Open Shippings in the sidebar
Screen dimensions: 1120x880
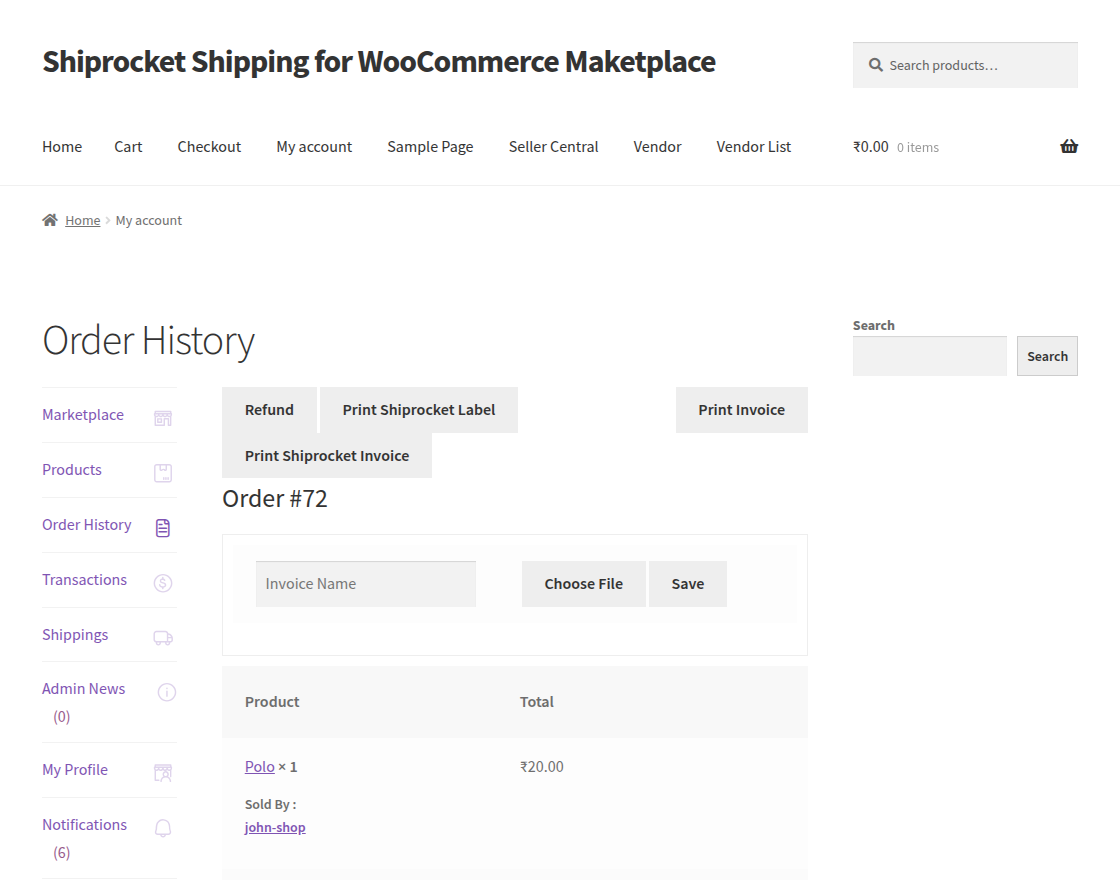(75, 635)
